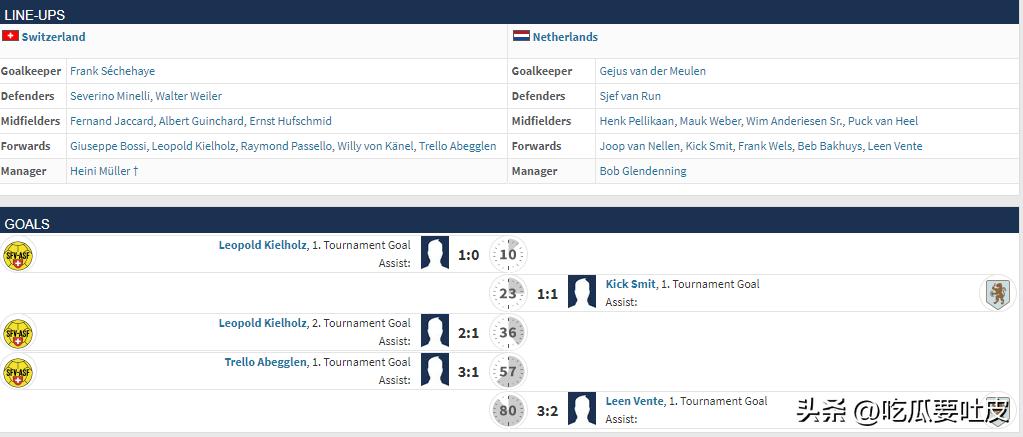1023x437 pixels.
Task: Click the player silhouette next to the 3:2 score
Action: 582,409
